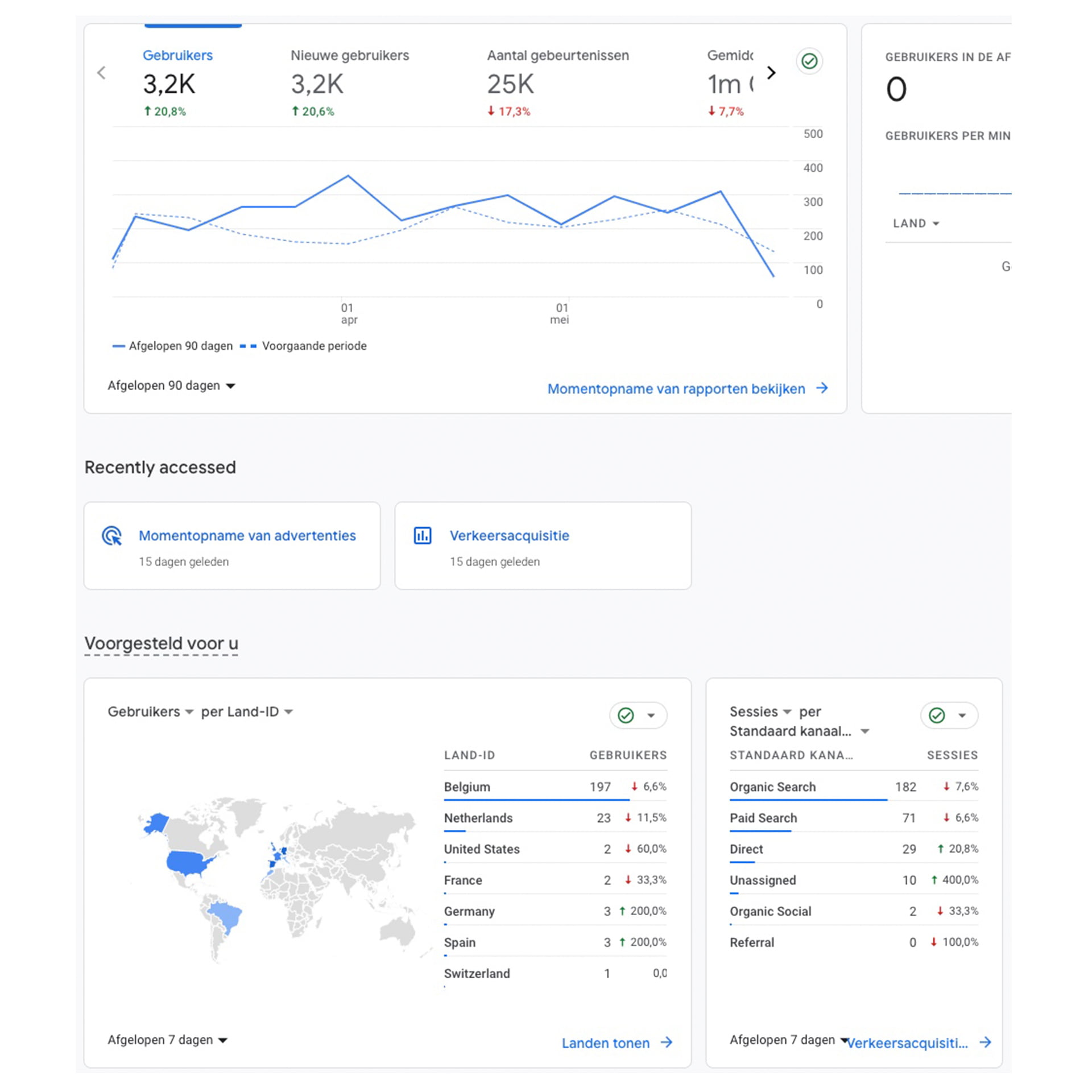Click the 17,3% events decrease indicator
The height and width of the screenshot is (1092, 1092).
pos(508,111)
